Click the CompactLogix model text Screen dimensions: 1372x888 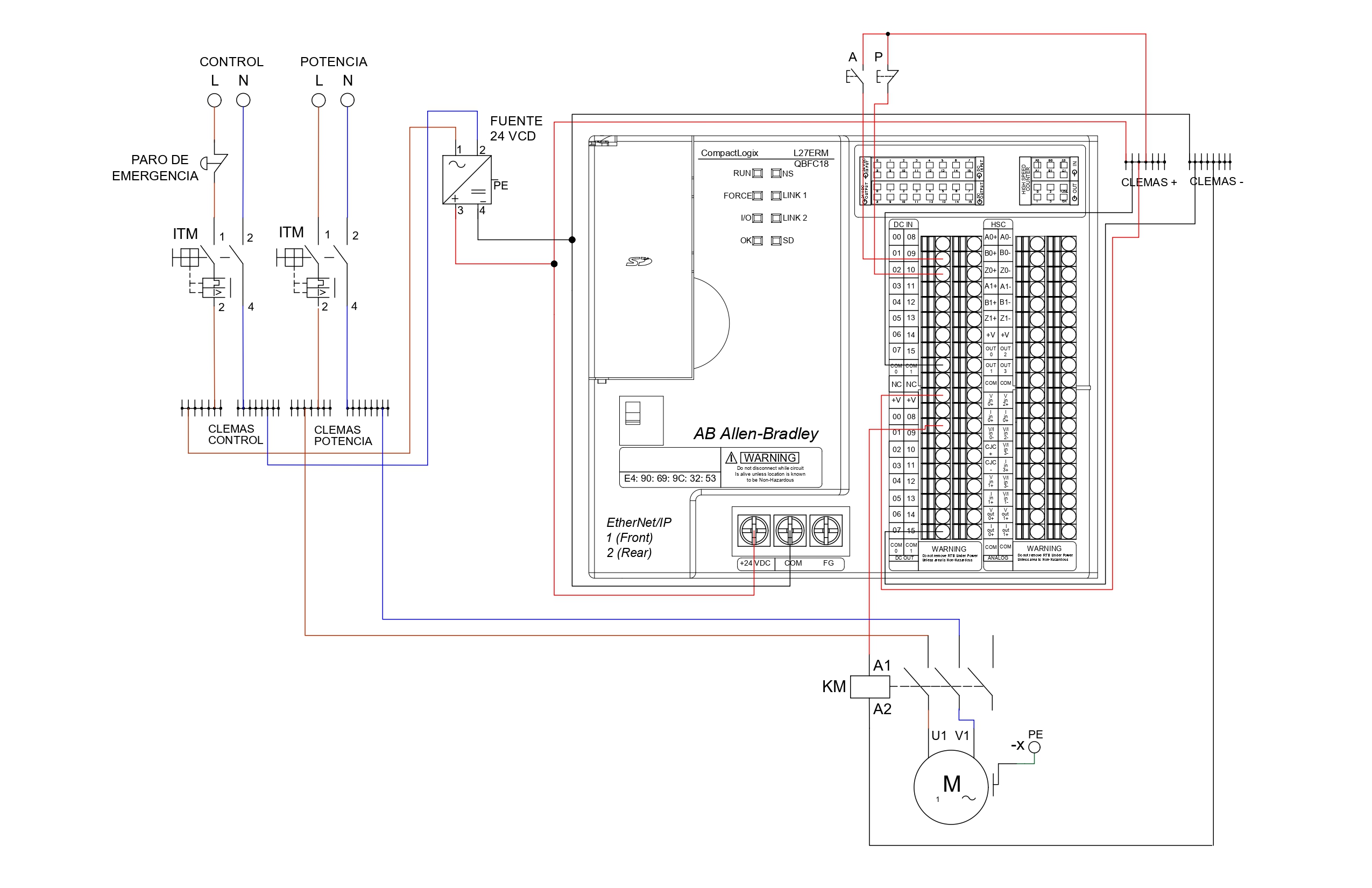click(729, 153)
